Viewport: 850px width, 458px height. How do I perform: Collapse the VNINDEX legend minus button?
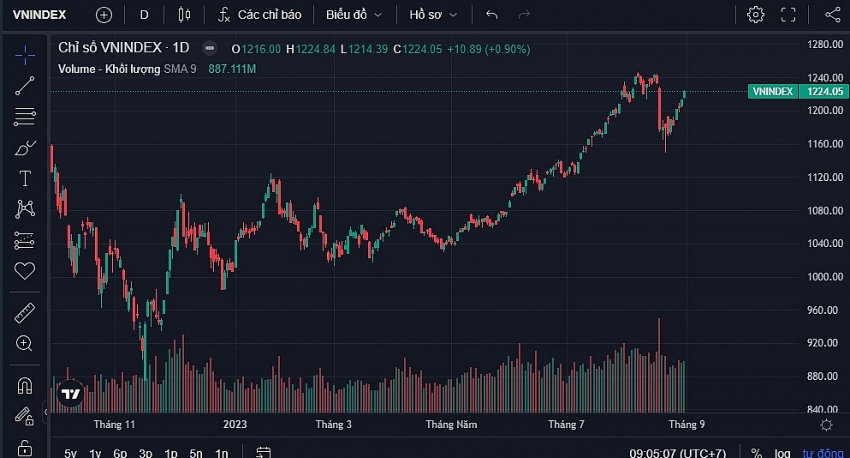(209, 48)
